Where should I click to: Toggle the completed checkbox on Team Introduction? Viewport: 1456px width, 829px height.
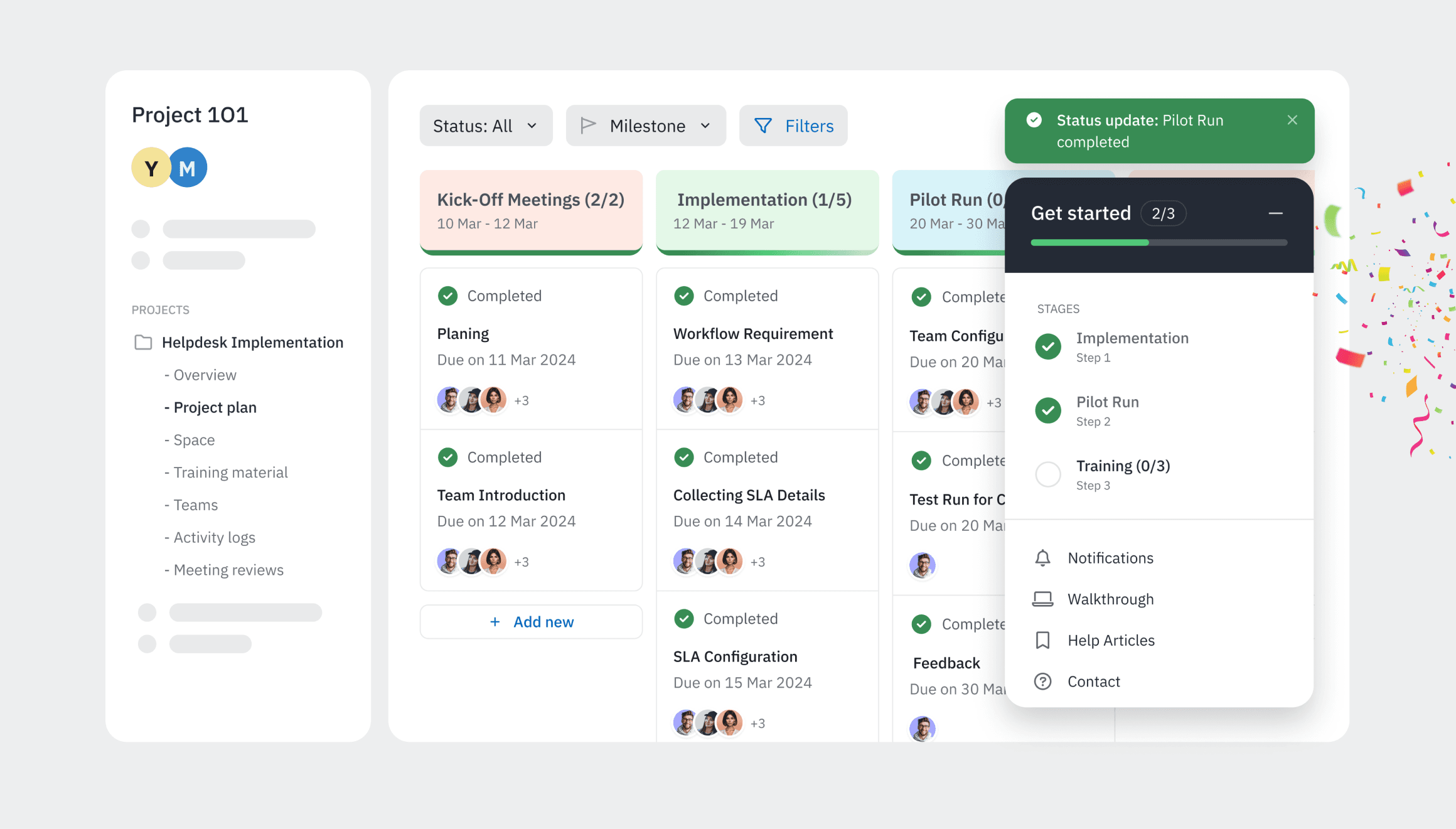tap(447, 457)
